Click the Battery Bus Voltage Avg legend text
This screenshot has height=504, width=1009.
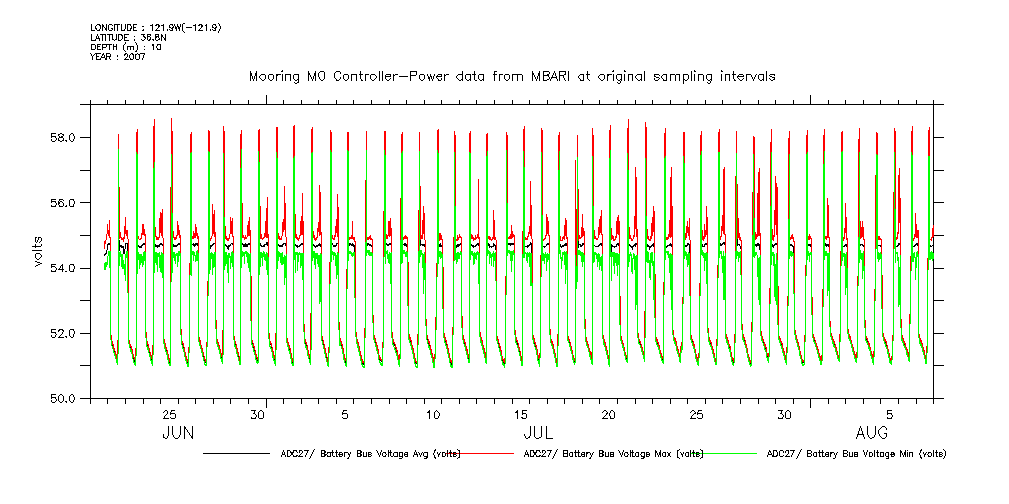point(371,454)
